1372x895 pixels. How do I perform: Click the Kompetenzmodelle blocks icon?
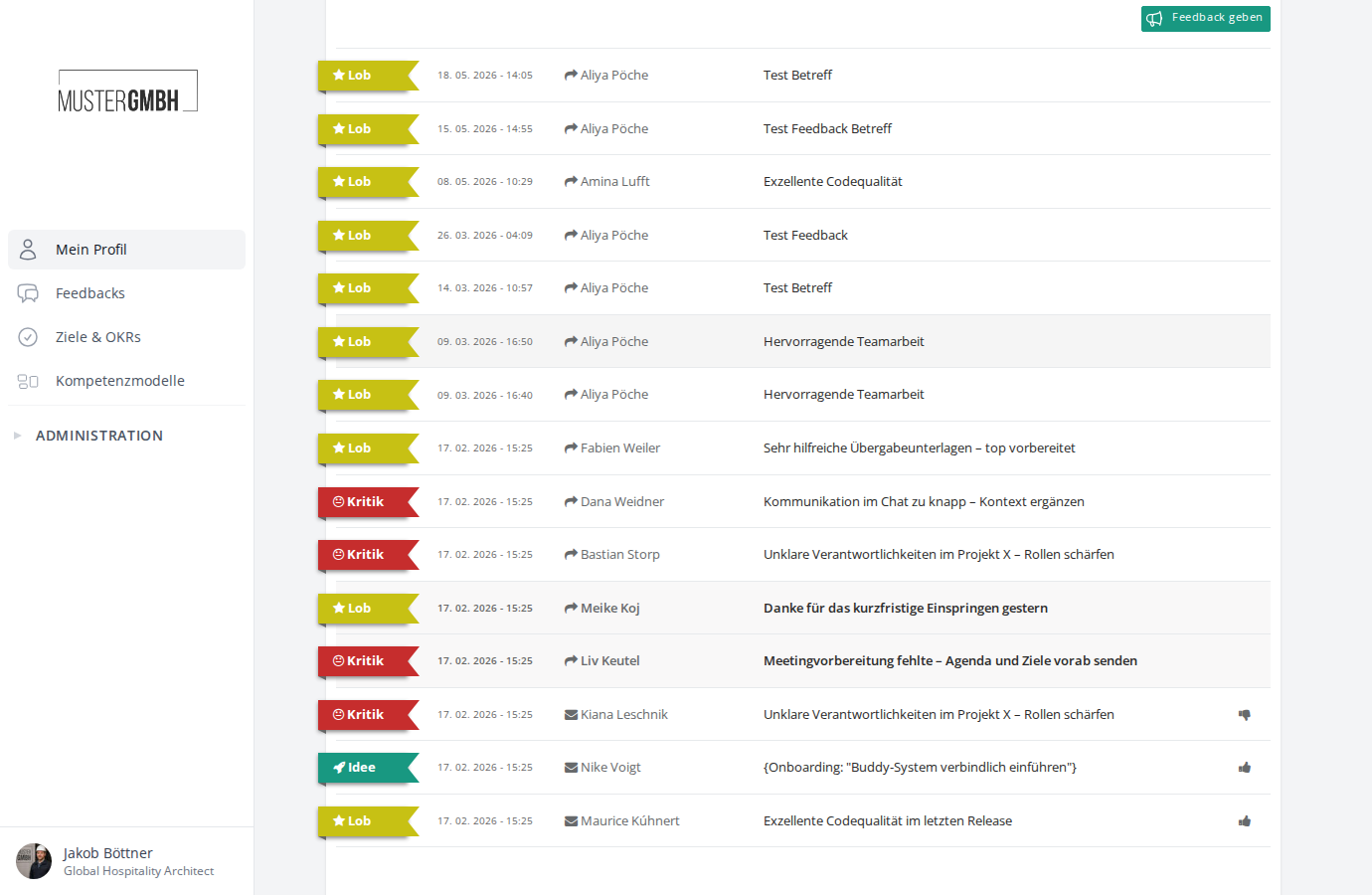pos(28,381)
